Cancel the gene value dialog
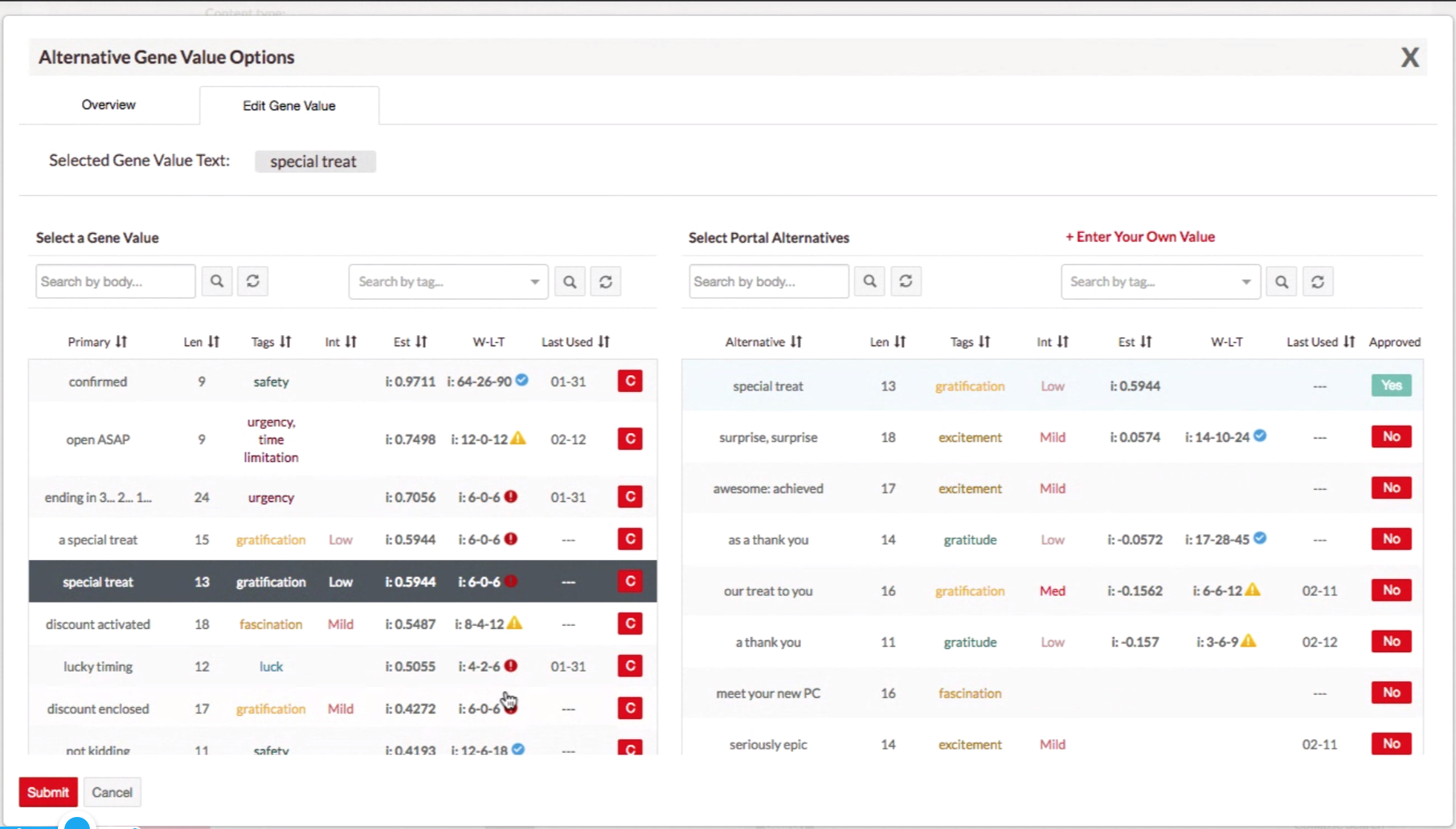1456x829 pixels. (112, 792)
